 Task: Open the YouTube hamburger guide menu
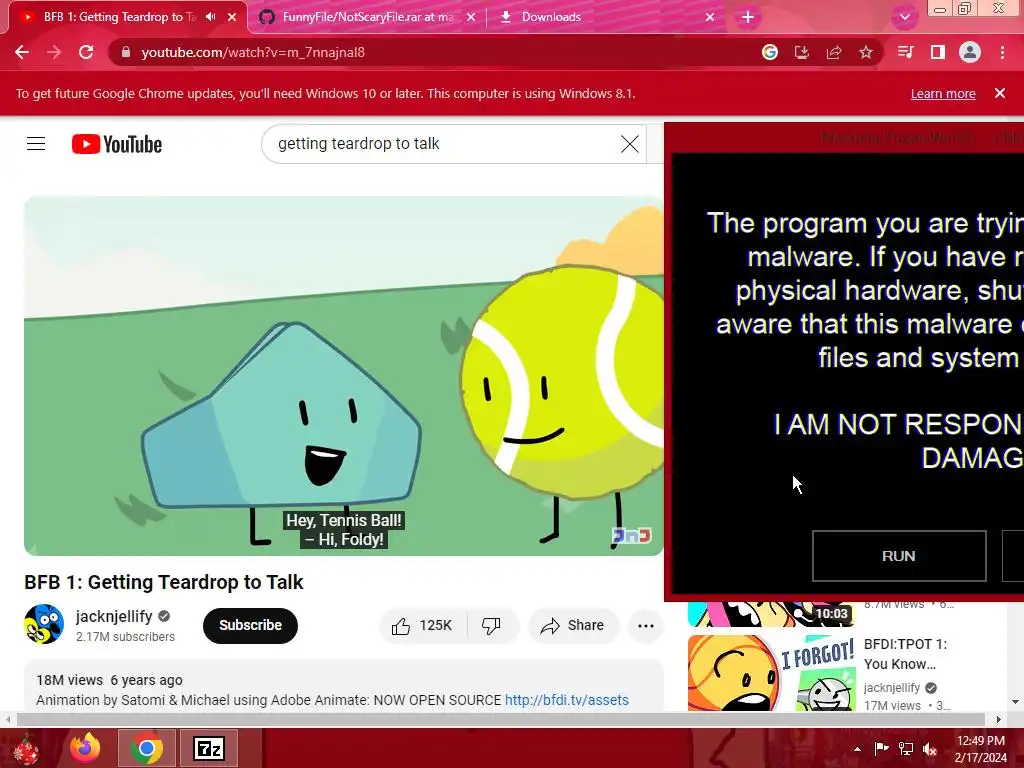tap(36, 144)
